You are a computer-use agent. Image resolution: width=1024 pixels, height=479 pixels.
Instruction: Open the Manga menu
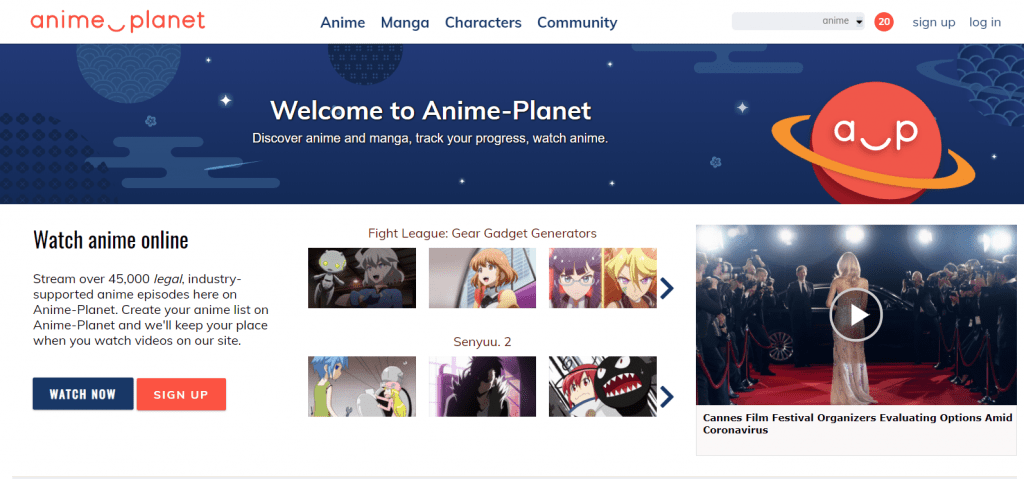(405, 22)
